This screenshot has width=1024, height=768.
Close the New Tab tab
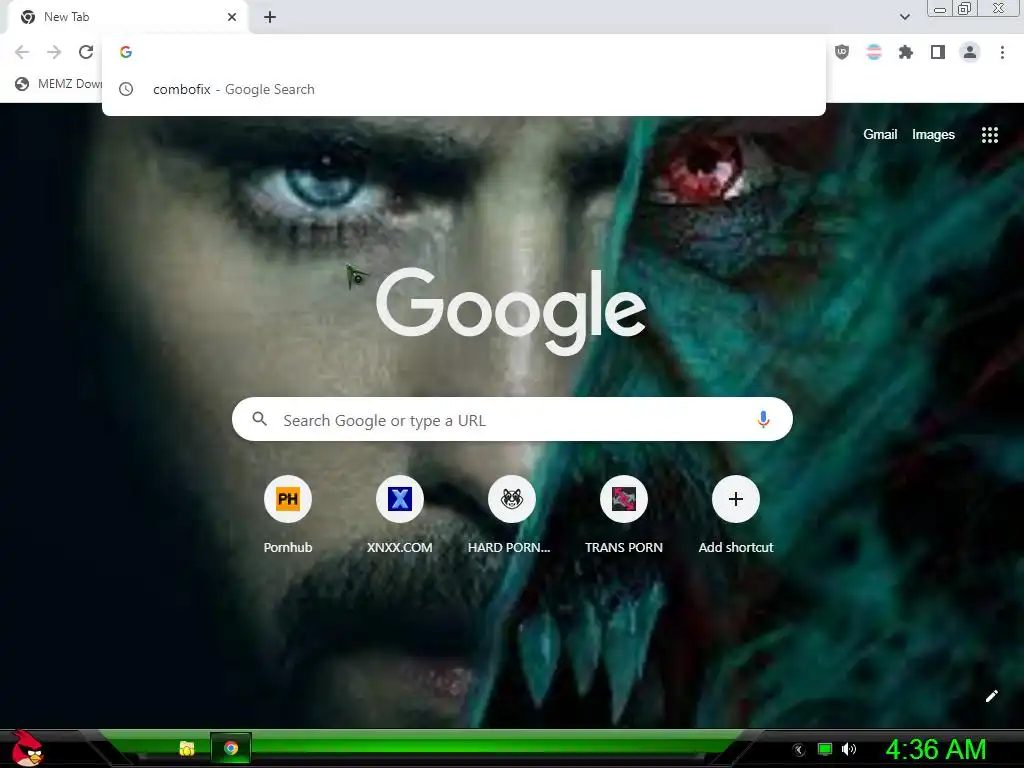point(232,17)
